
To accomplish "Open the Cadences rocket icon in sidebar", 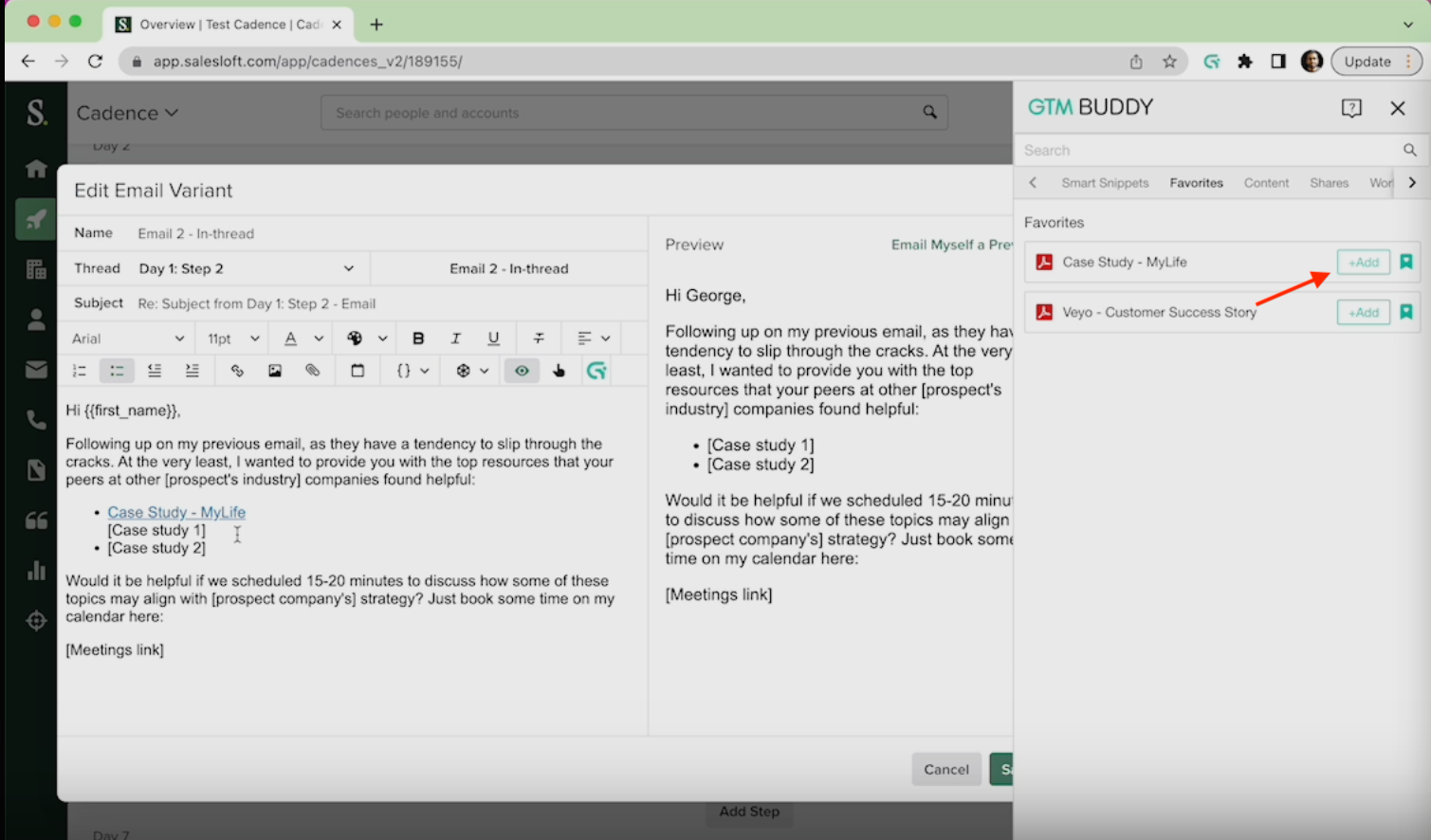I will tap(36, 220).
